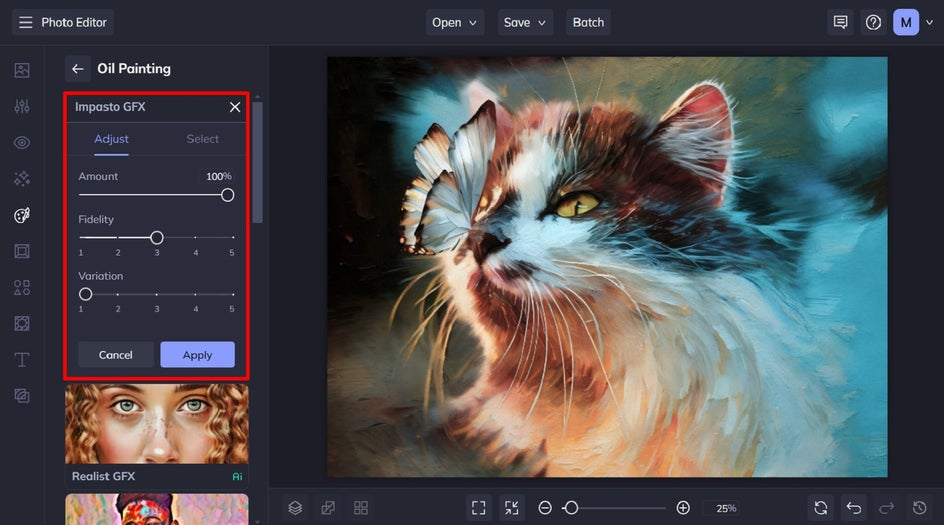Image resolution: width=944 pixels, height=525 pixels.
Task: Cancel the Impasto GFX effect
Action: point(116,355)
